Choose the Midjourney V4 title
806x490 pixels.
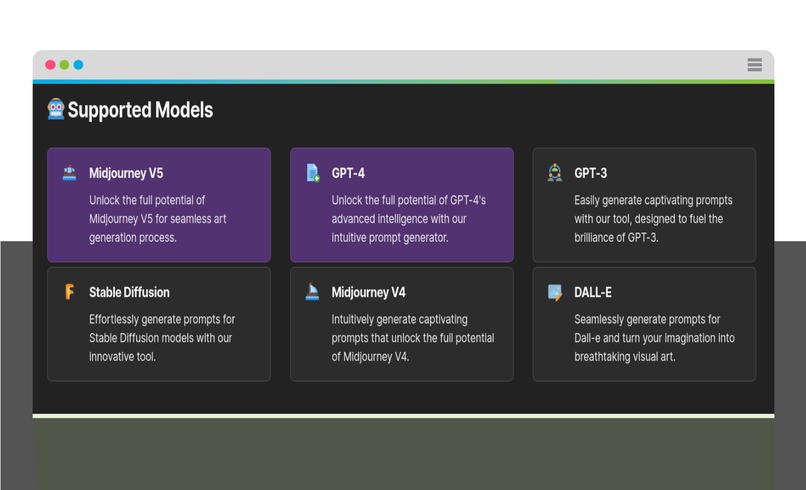[369, 293]
